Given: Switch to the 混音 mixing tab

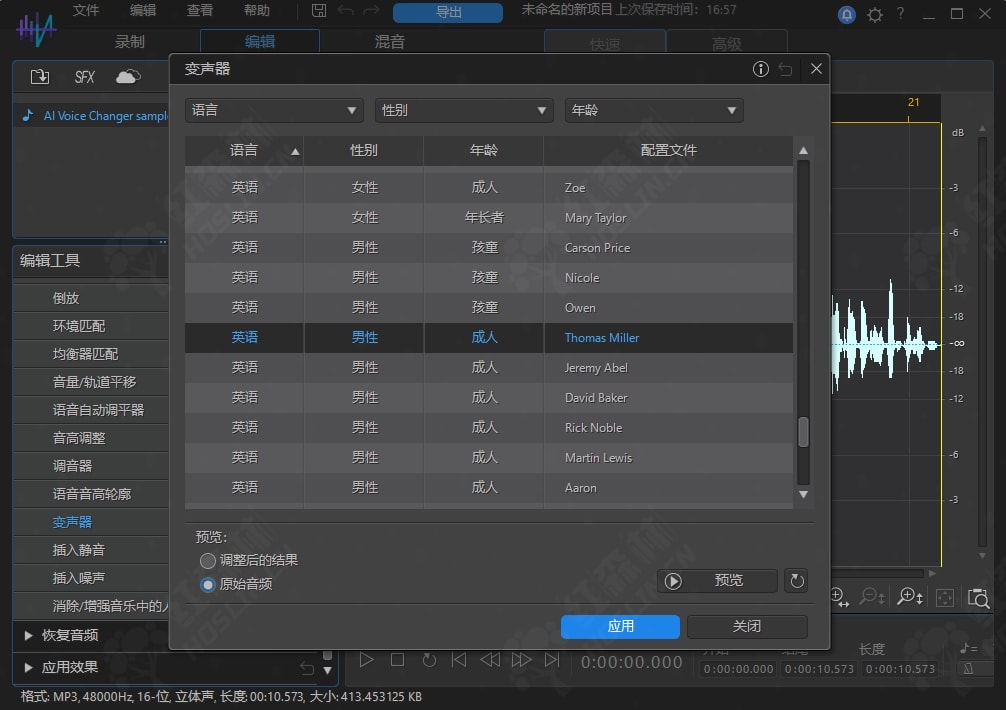Looking at the screenshot, I should pos(389,42).
